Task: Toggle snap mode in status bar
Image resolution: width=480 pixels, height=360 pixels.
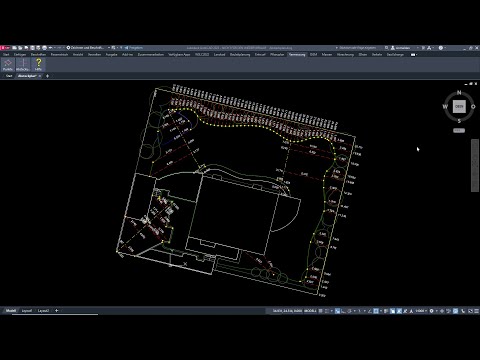Action: (x=327, y=311)
